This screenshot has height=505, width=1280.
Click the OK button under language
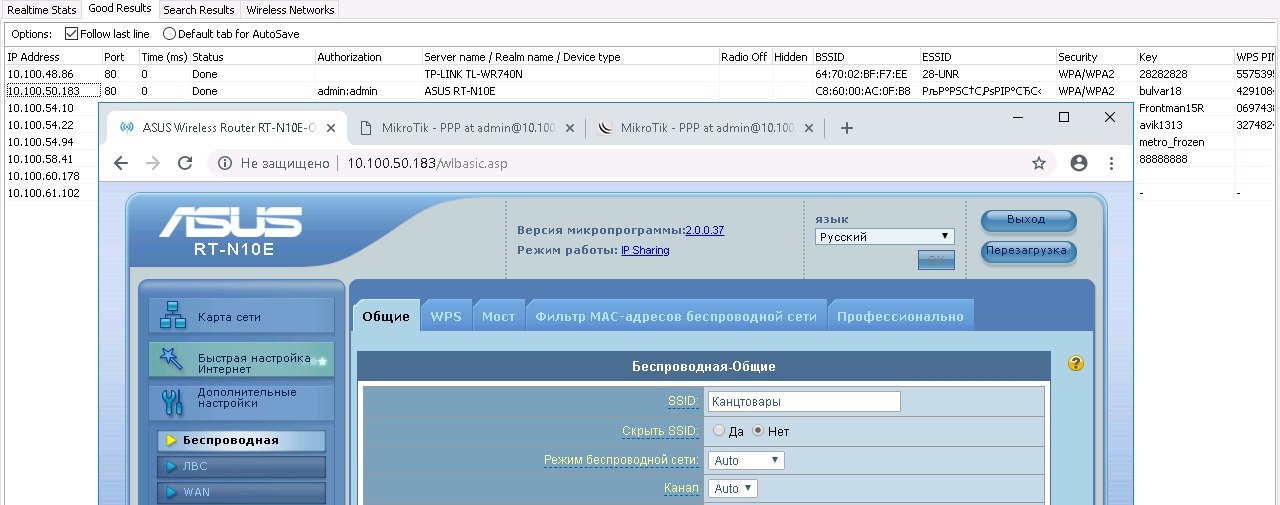pos(936,260)
